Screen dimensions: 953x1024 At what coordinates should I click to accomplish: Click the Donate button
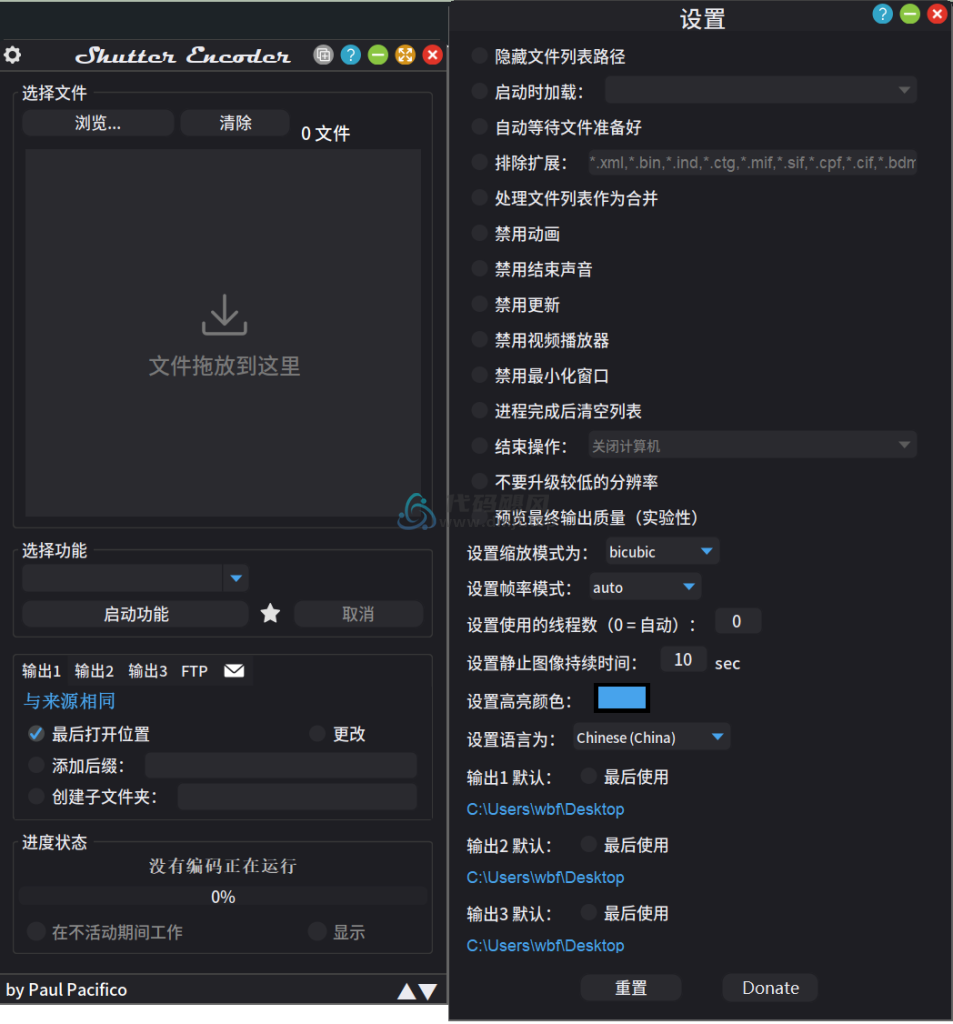tap(770, 987)
